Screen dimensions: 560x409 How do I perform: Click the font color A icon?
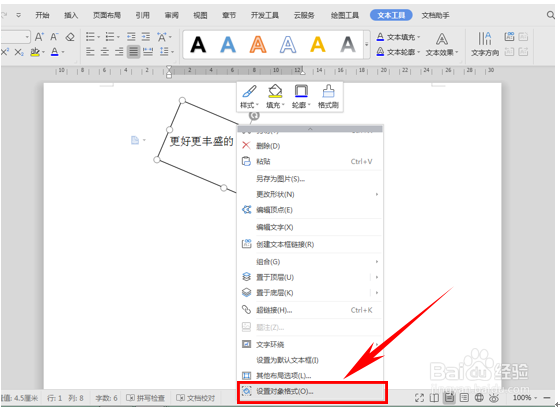point(54,52)
